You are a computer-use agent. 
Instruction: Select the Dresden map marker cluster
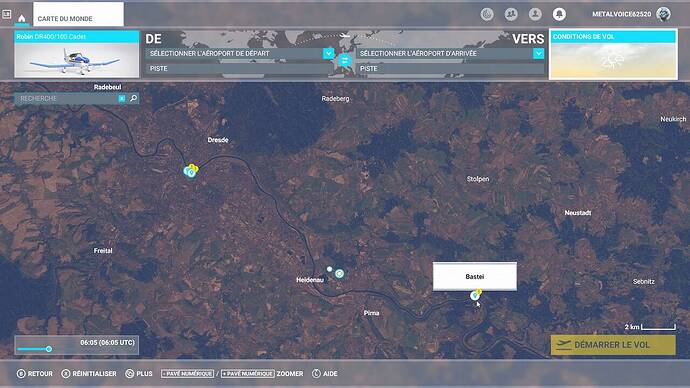191,171
